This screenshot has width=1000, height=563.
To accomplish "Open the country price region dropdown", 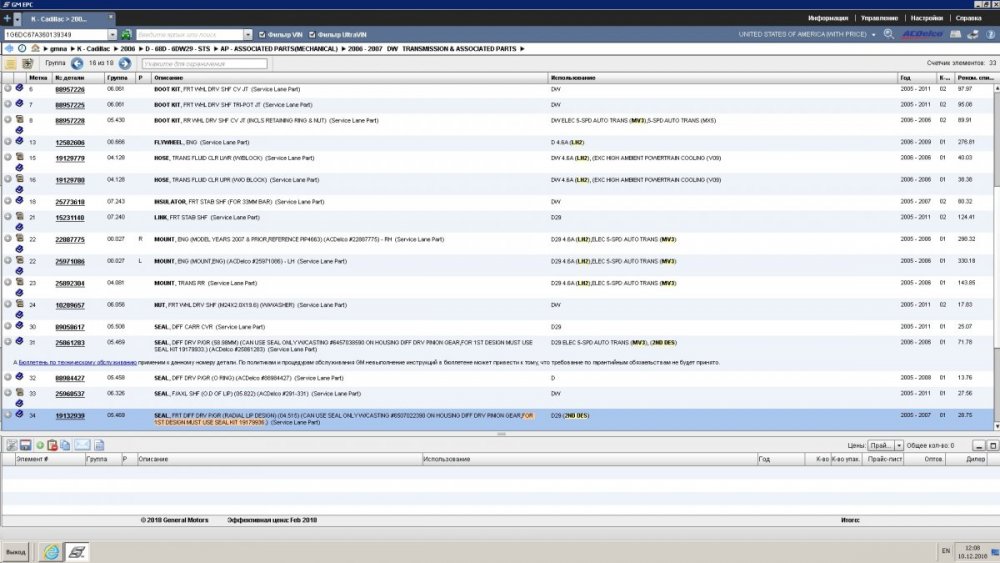I will (873, 34).
